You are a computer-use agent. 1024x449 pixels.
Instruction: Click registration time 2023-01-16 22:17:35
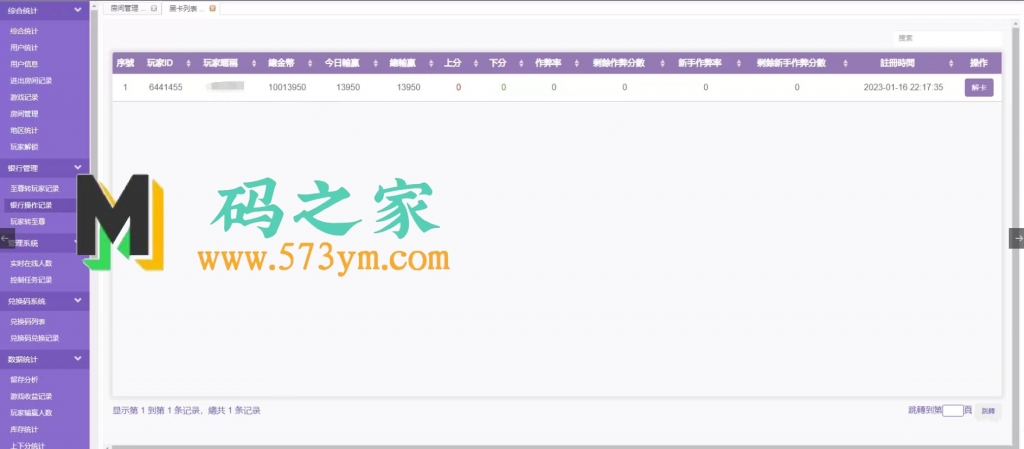[903, 87]
